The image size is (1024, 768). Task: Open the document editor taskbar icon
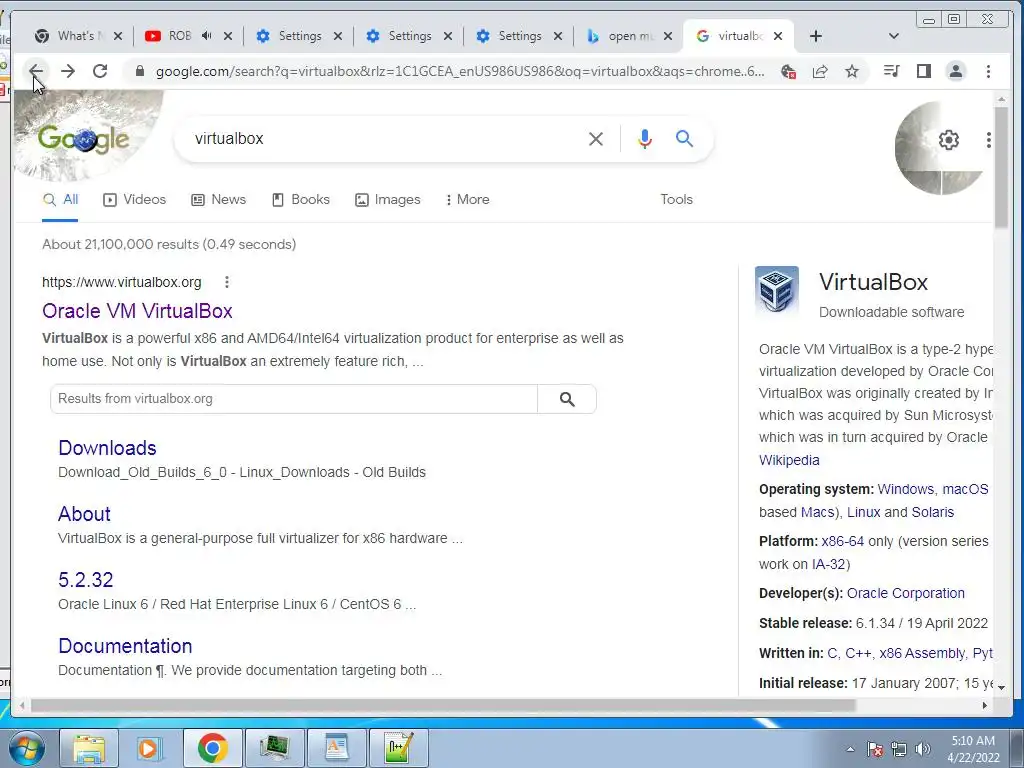[x=336, y=748]
